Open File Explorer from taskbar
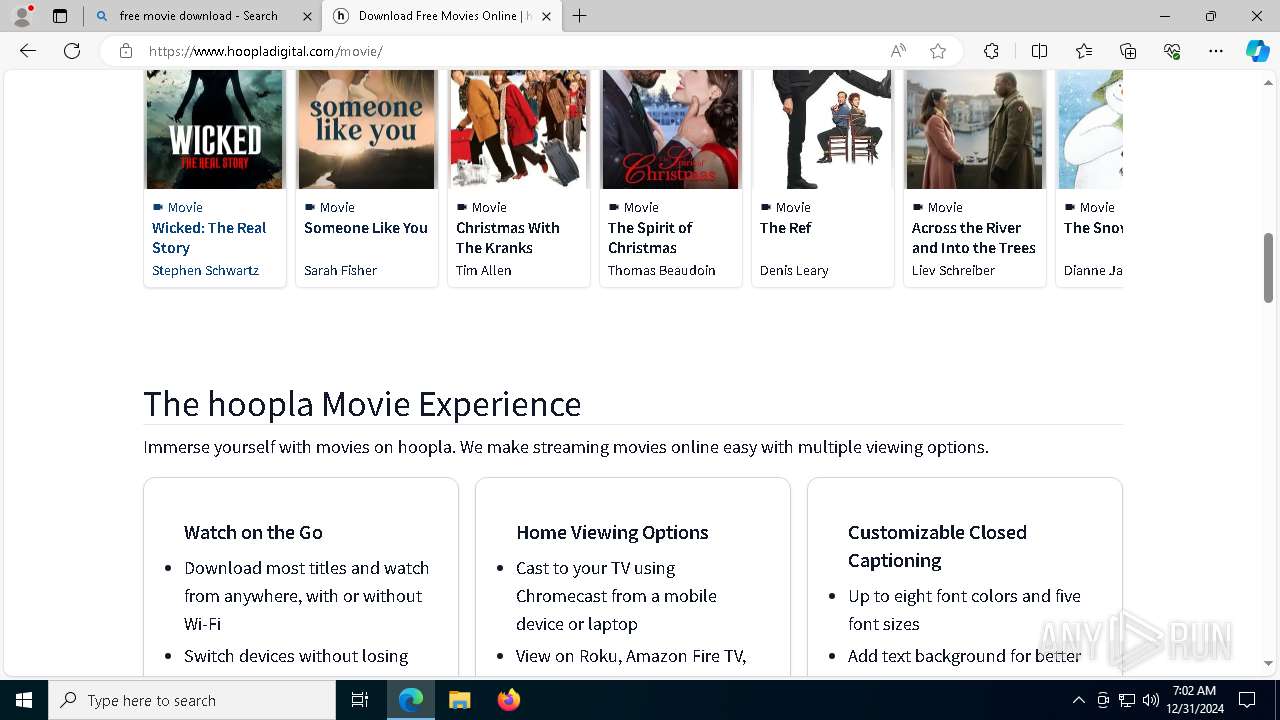Image resolution: width=1280 pixels, height=720 pixels. [x=459, y=700]
